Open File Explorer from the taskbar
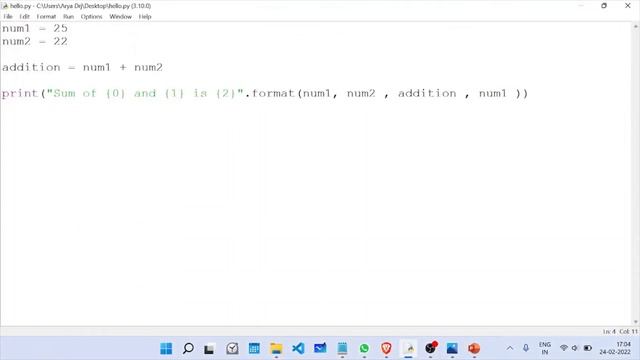 coord(276,348)
